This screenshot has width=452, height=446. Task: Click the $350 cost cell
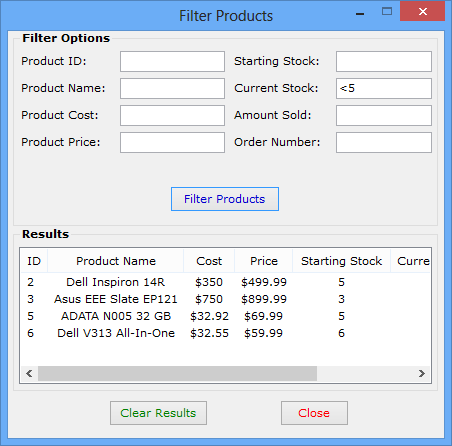(x=209, y=282)
